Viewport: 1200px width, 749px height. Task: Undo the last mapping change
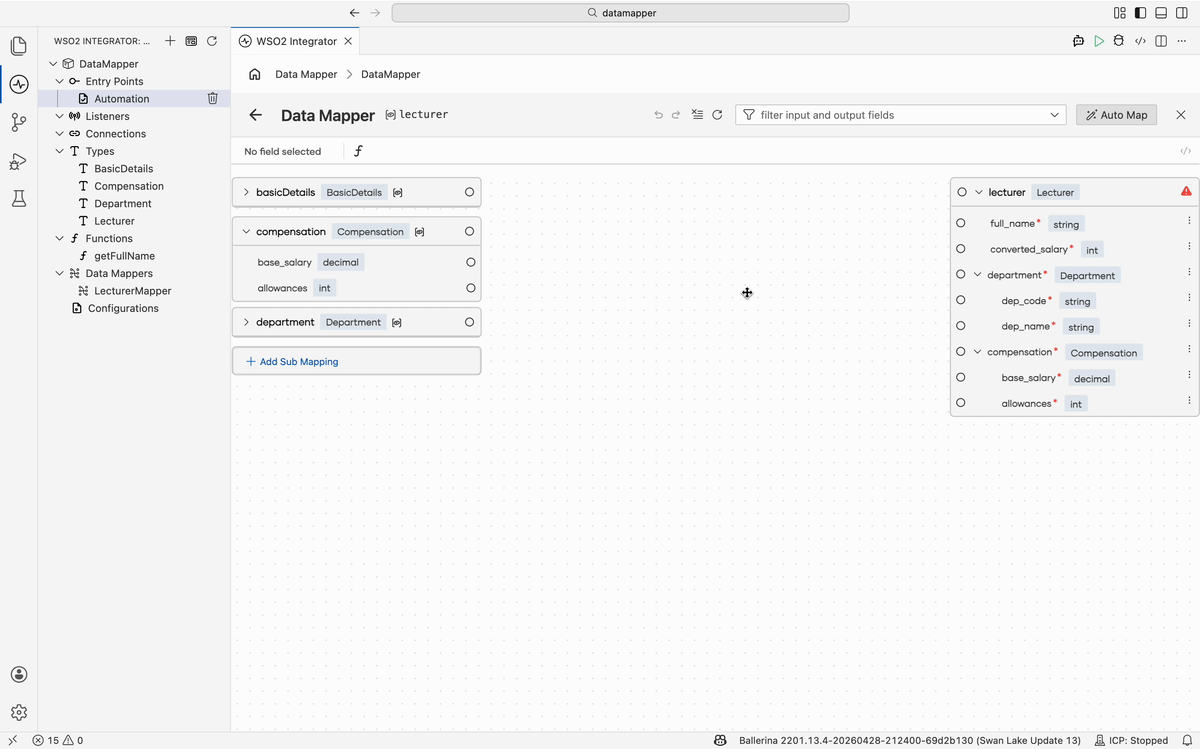tap(658, 115)
